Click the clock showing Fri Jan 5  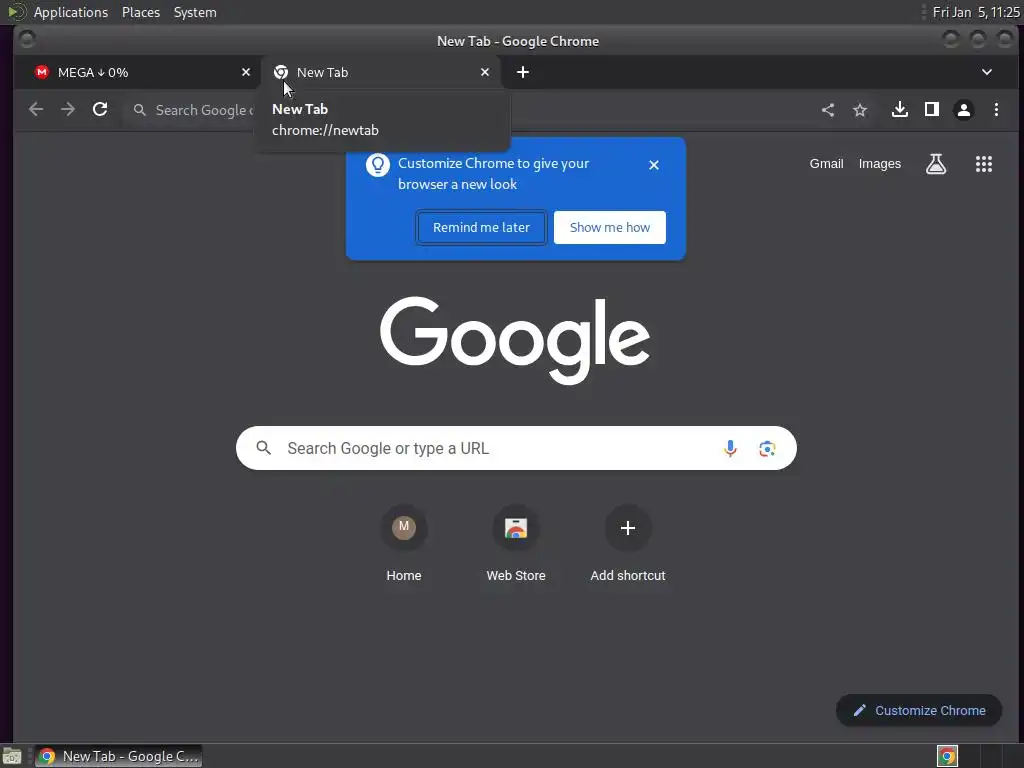976,12
